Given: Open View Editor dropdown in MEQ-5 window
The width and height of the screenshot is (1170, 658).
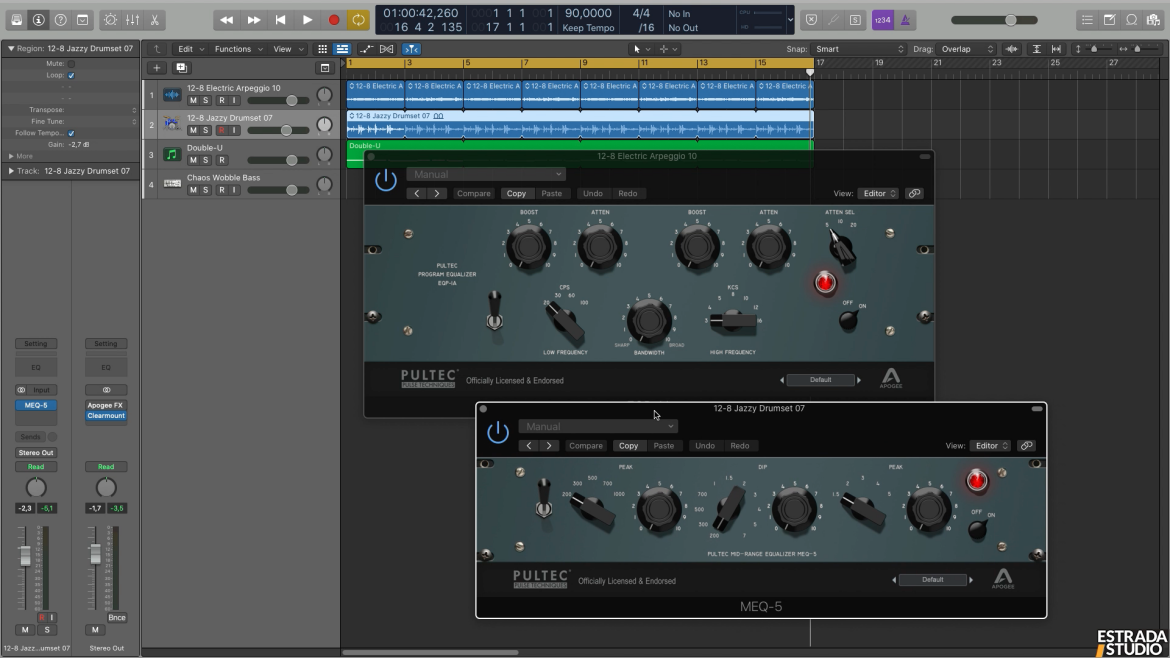Looking at the screenshot, I should (x=990, y=446).
